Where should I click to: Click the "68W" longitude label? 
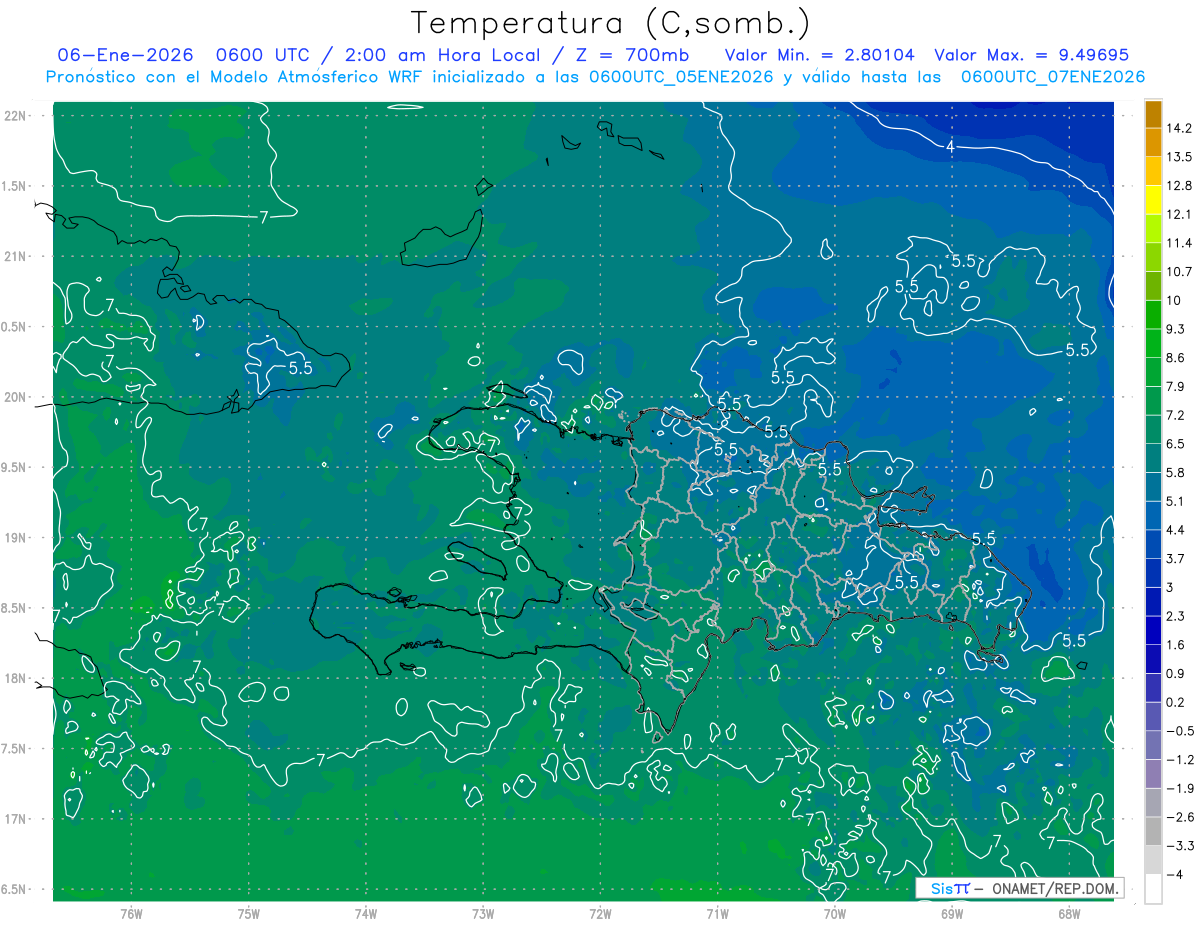pos(1069,913)
